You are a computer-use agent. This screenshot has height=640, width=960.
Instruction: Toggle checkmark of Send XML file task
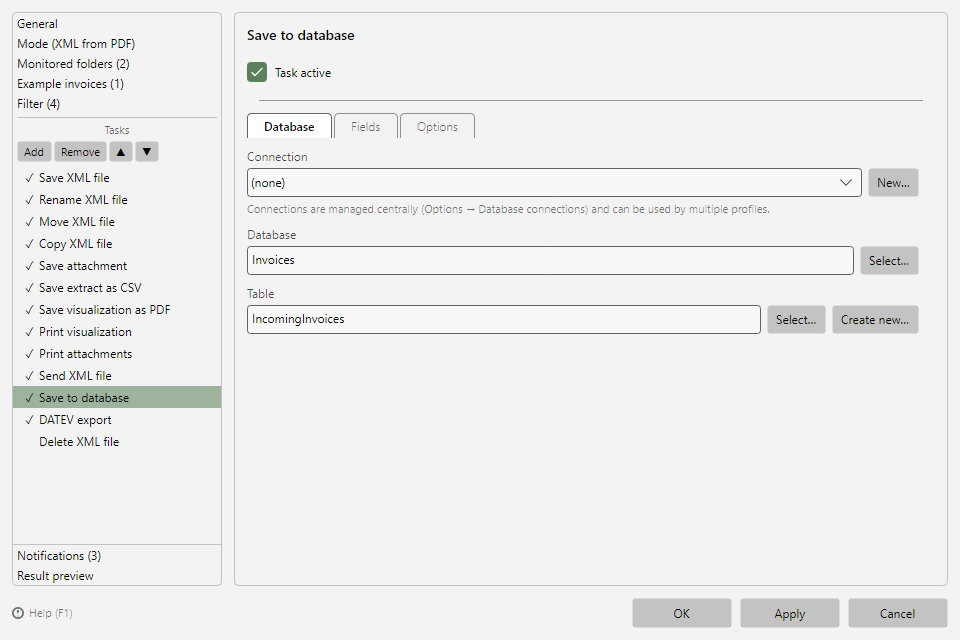pyautogui.click(x=29, y=376)
